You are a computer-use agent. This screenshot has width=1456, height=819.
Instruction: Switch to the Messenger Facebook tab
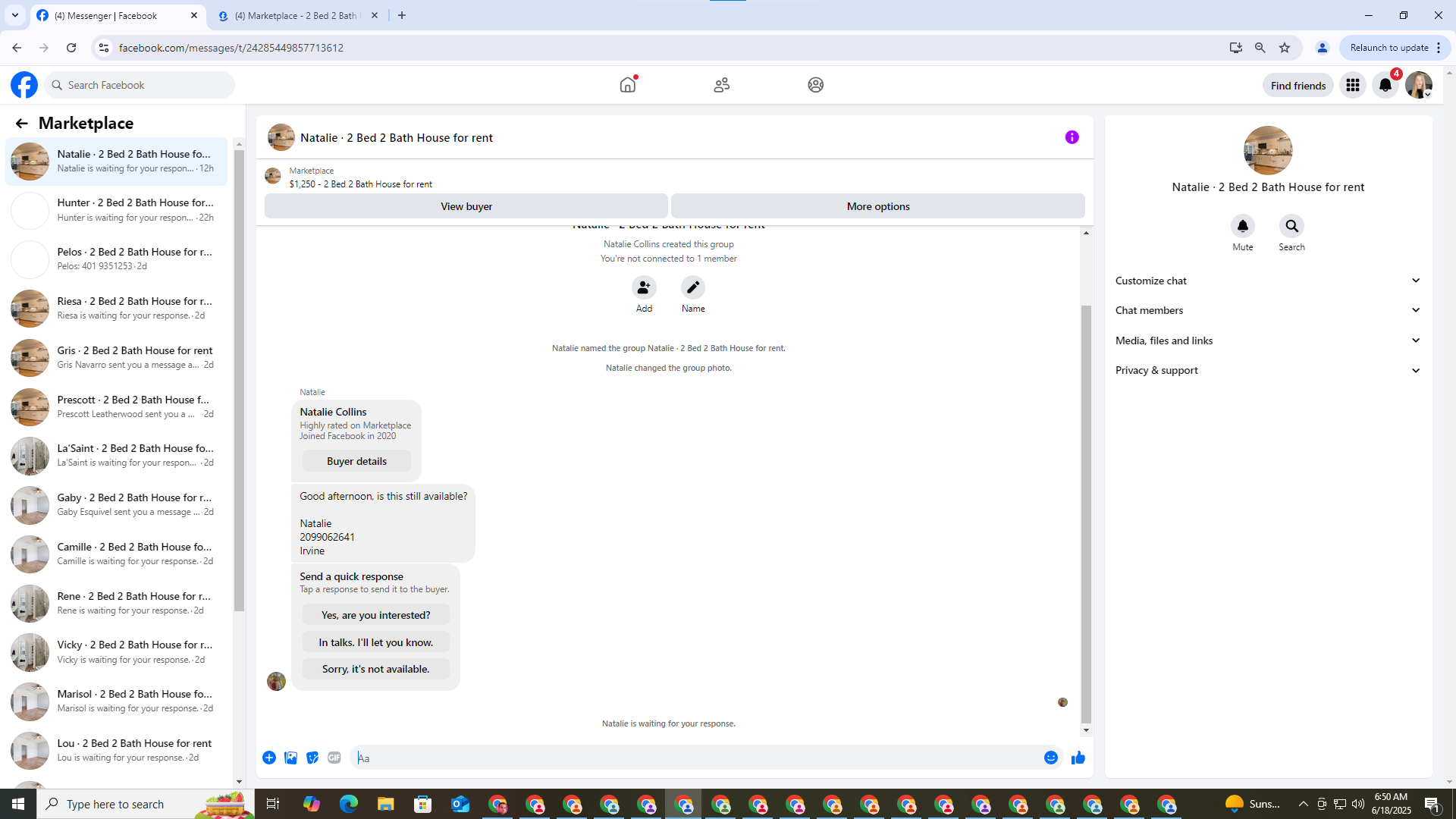[x=118, y=15]
